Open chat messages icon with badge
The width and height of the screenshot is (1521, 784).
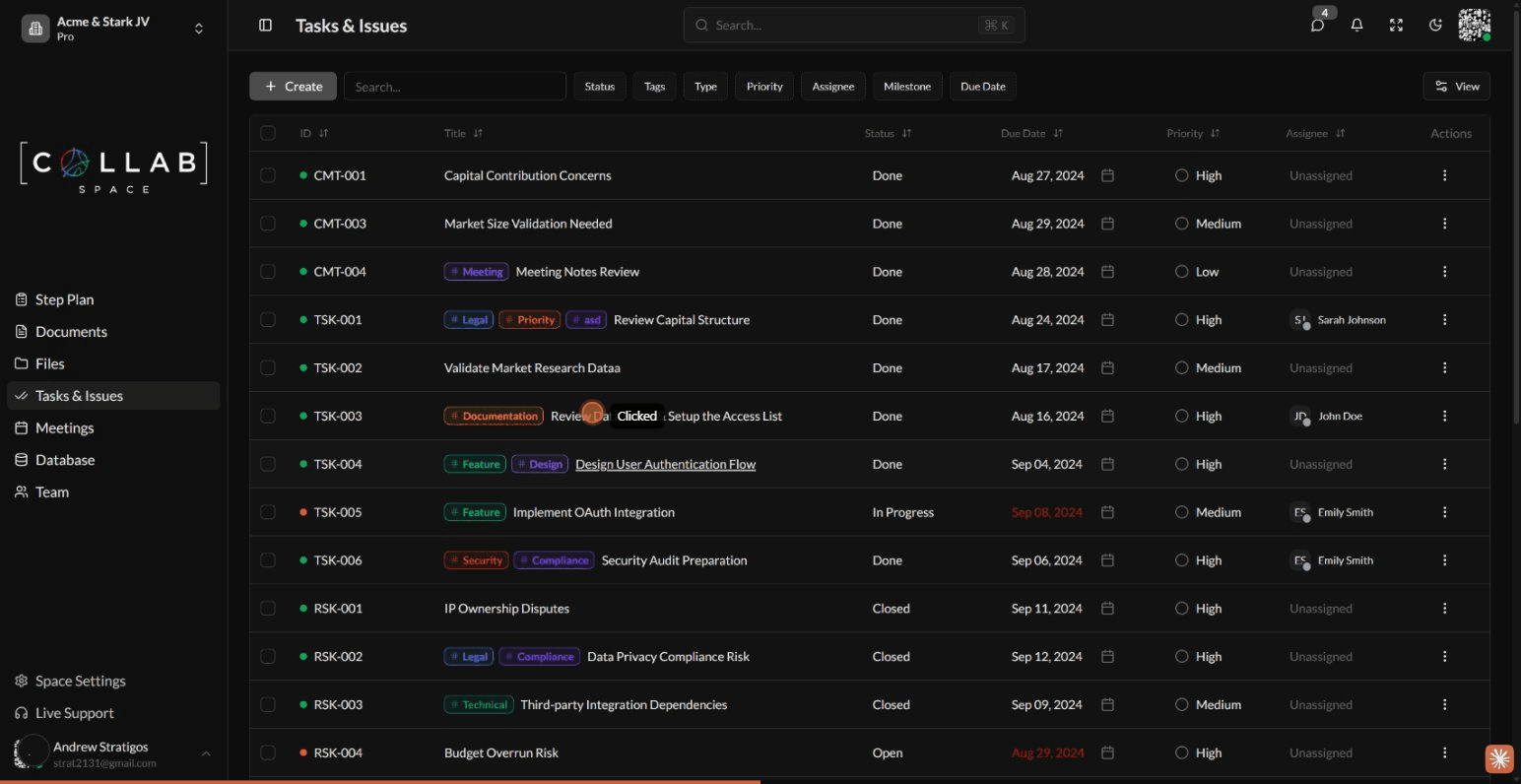click(x=1317, y=26)
